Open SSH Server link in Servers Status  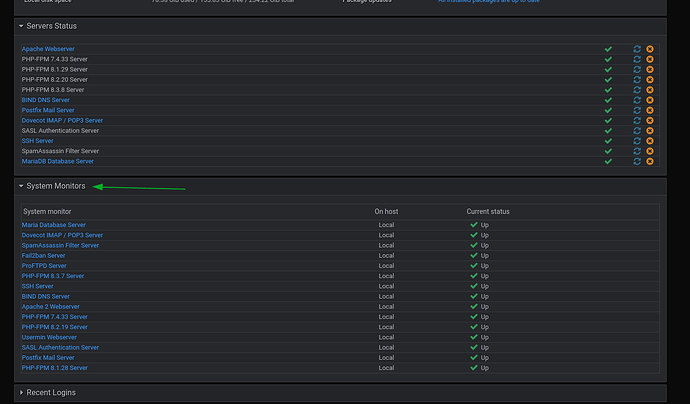coord(37,141)
